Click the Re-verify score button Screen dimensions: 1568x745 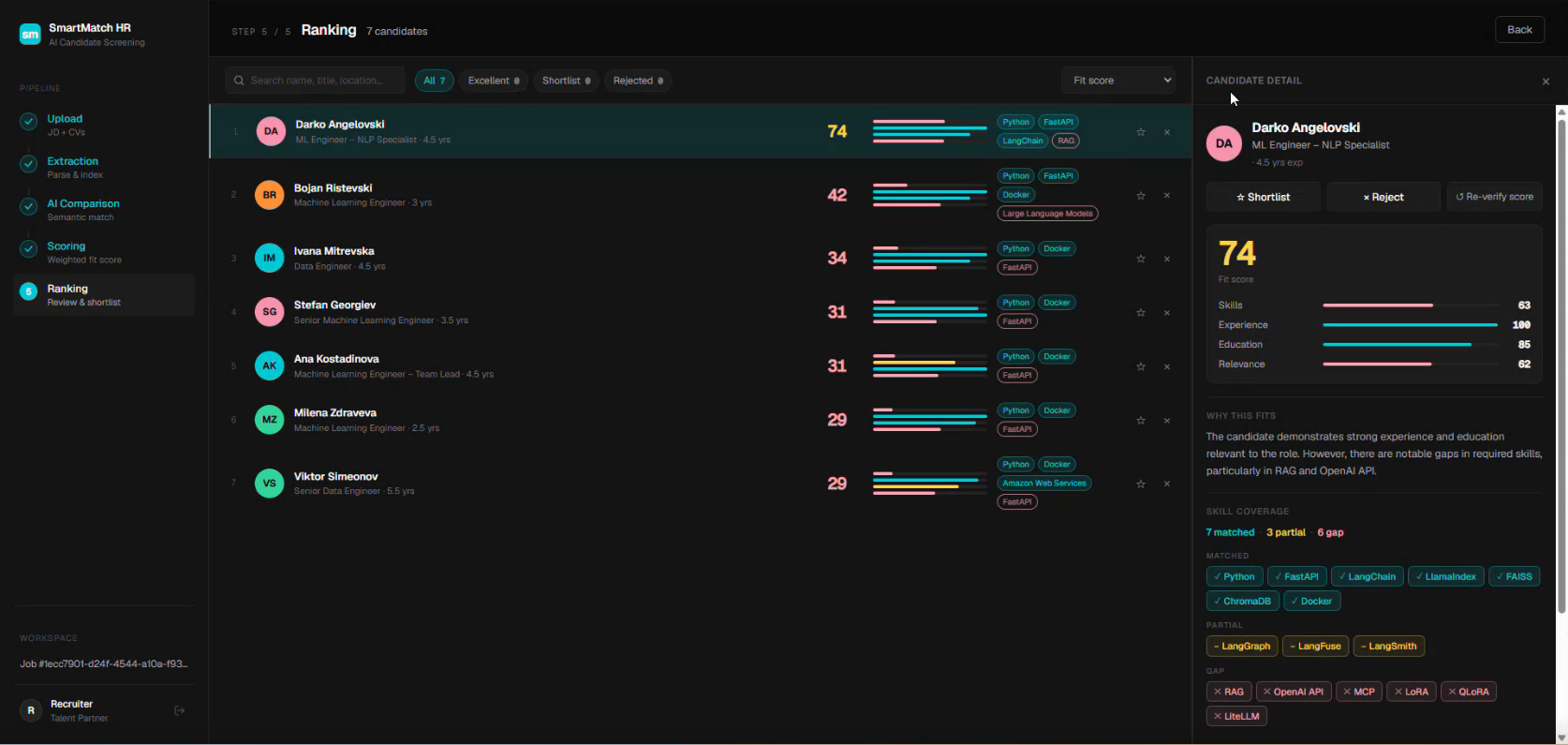(x=1495, y=197)
